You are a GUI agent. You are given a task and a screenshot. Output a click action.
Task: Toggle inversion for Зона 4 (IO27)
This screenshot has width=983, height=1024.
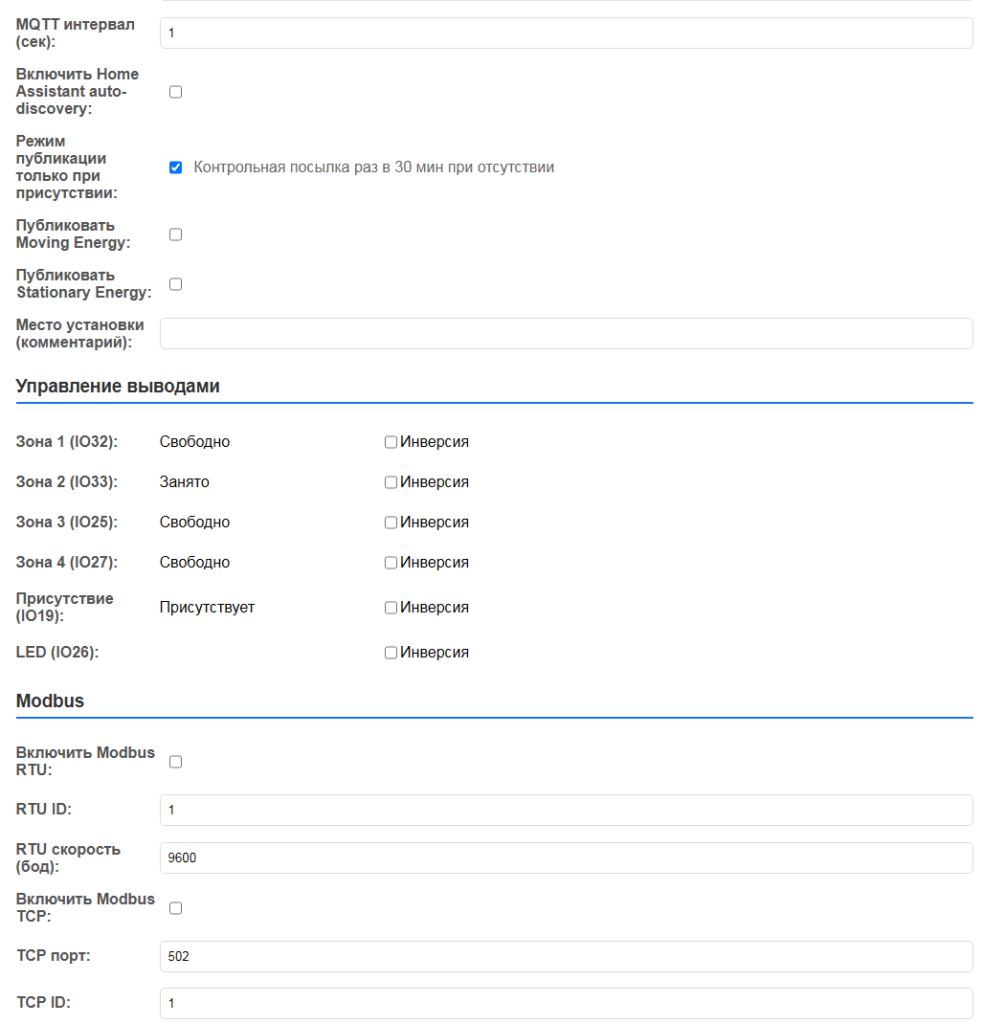tap(391, 563)
